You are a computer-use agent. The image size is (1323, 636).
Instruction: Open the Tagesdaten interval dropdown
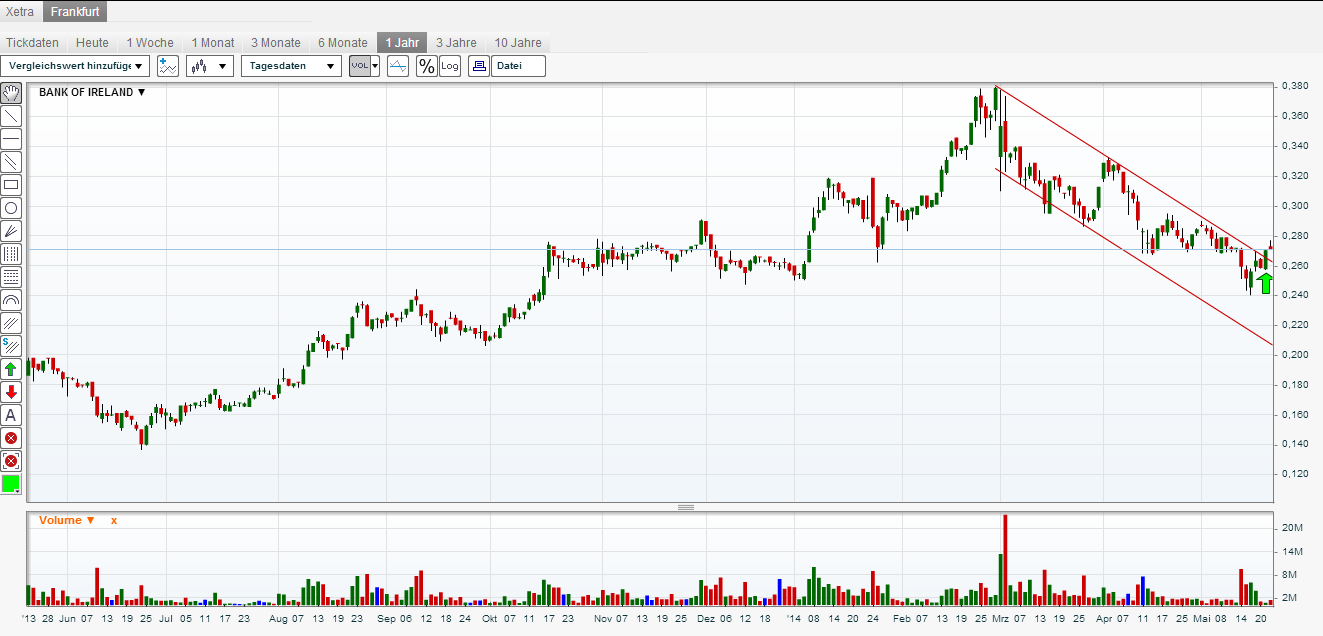pos(292,66)
